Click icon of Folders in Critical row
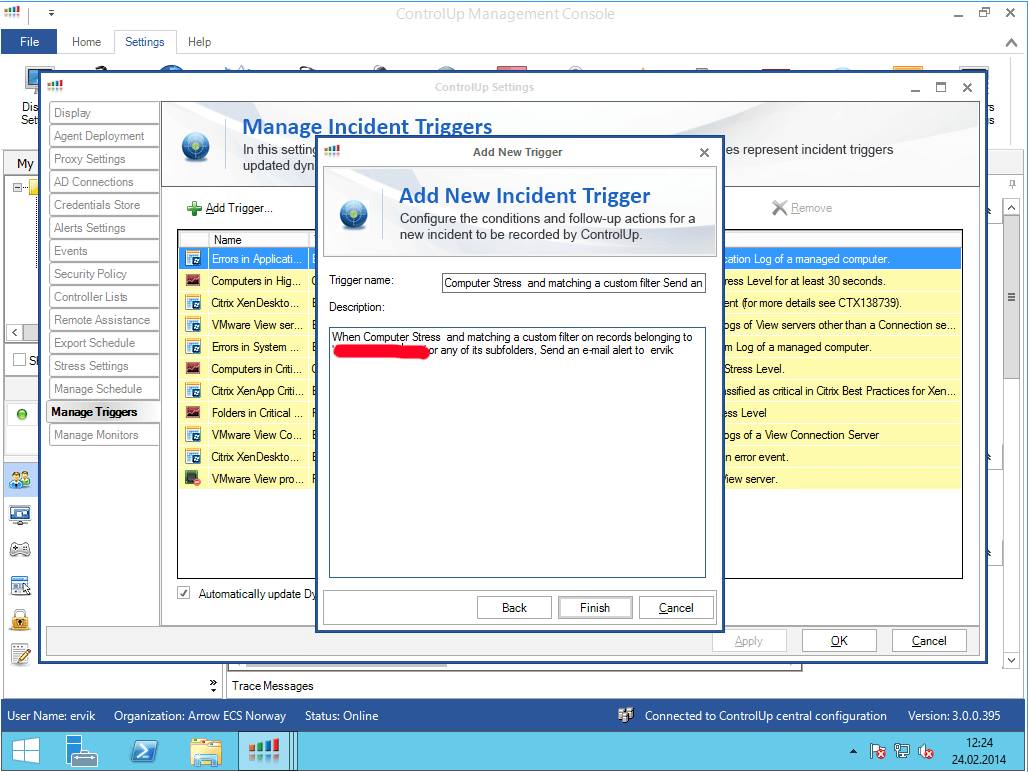 point(193,413)
